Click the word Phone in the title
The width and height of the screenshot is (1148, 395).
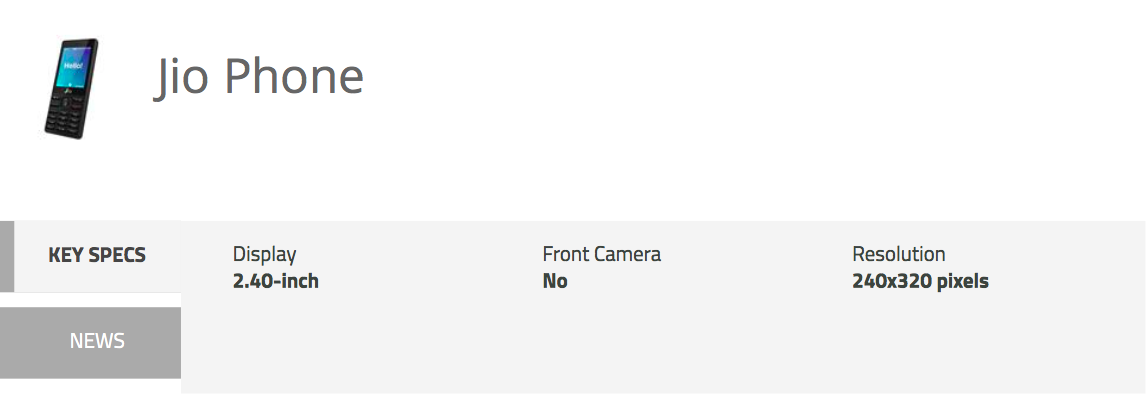point(294,75)
